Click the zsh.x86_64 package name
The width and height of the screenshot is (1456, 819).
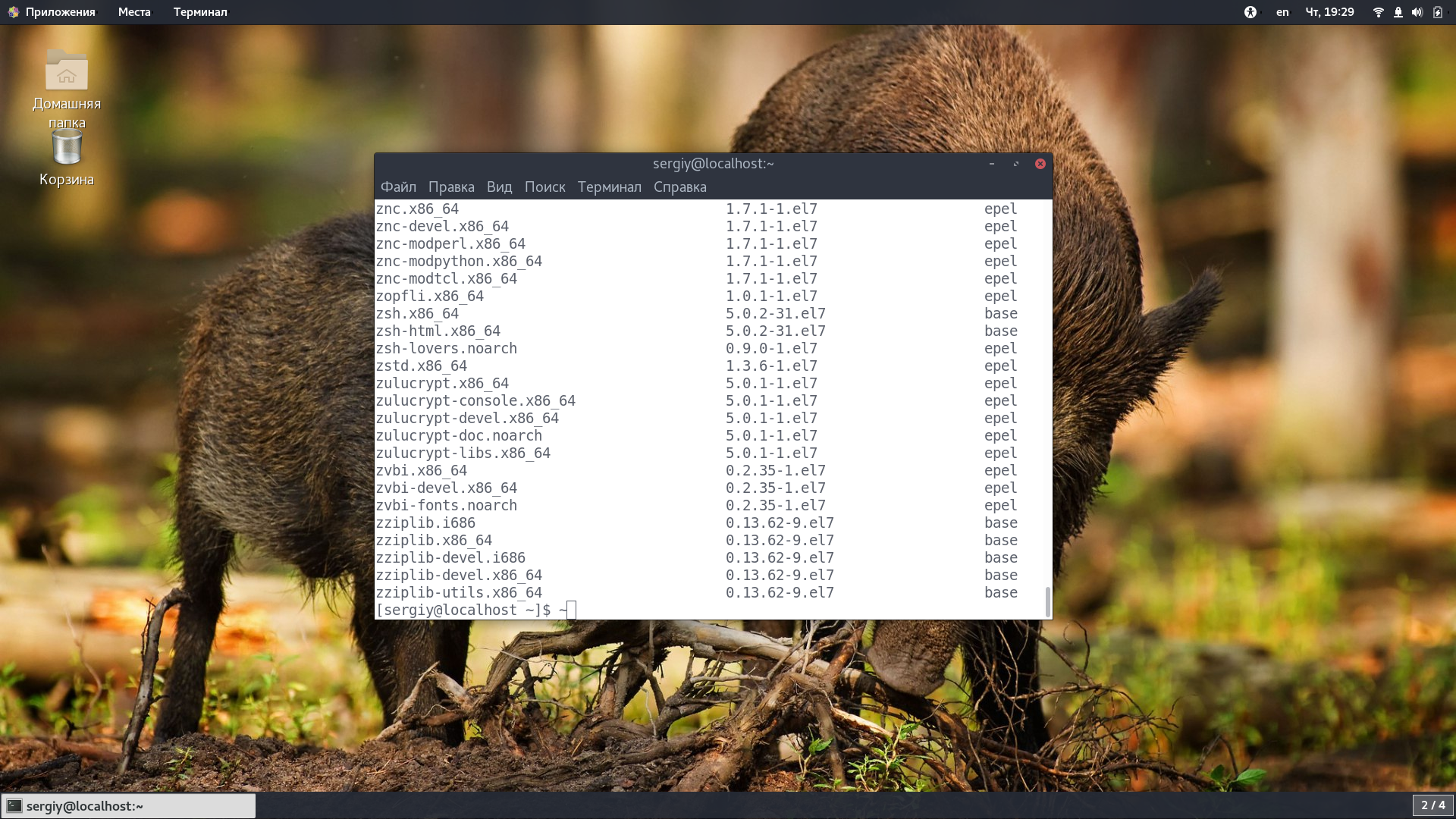pos(417,313)
